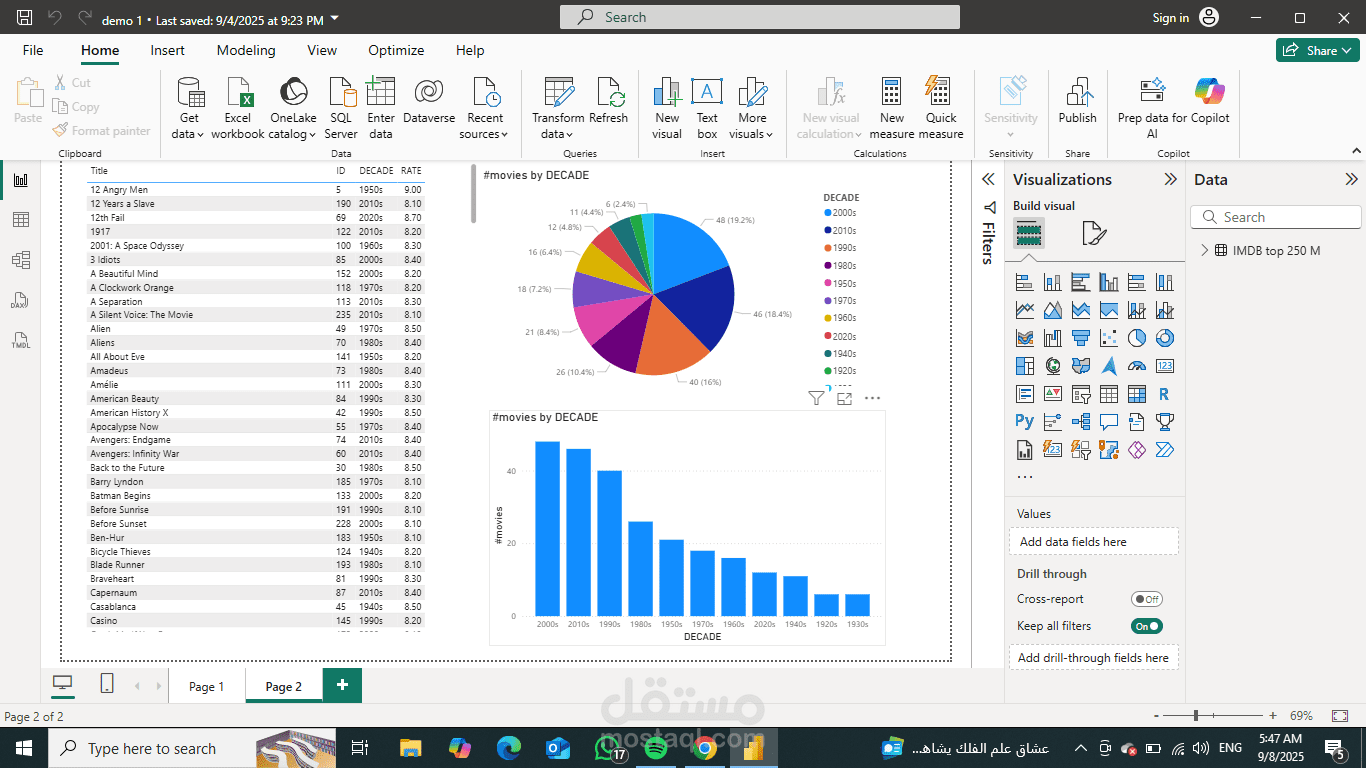Choose the Treemap visual
This screenshot has width=1366, height=768.
1024,367
